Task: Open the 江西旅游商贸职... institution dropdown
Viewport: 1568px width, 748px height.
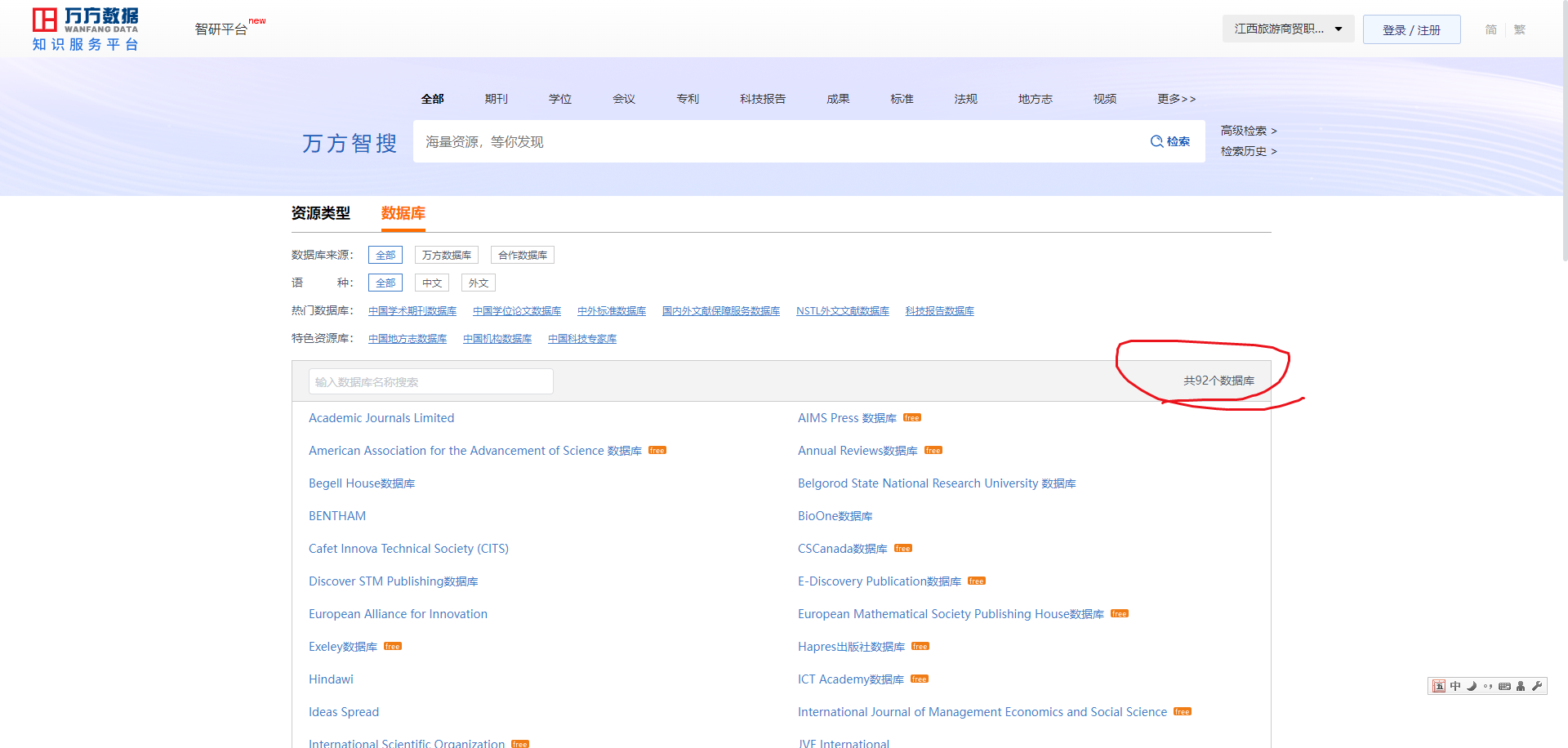Action: (1288, 29)
